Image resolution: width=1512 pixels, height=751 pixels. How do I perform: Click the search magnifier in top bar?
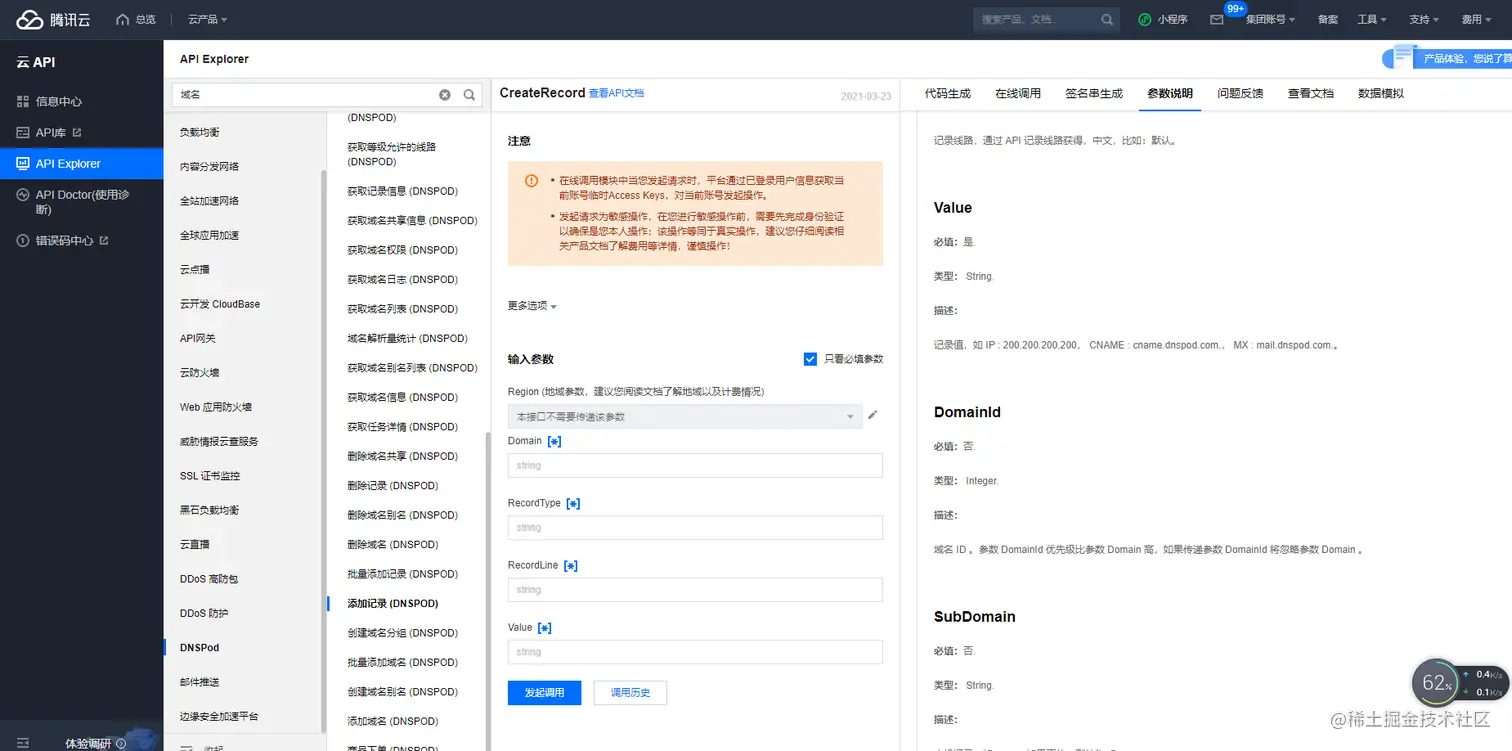[x=1107, y=19]
